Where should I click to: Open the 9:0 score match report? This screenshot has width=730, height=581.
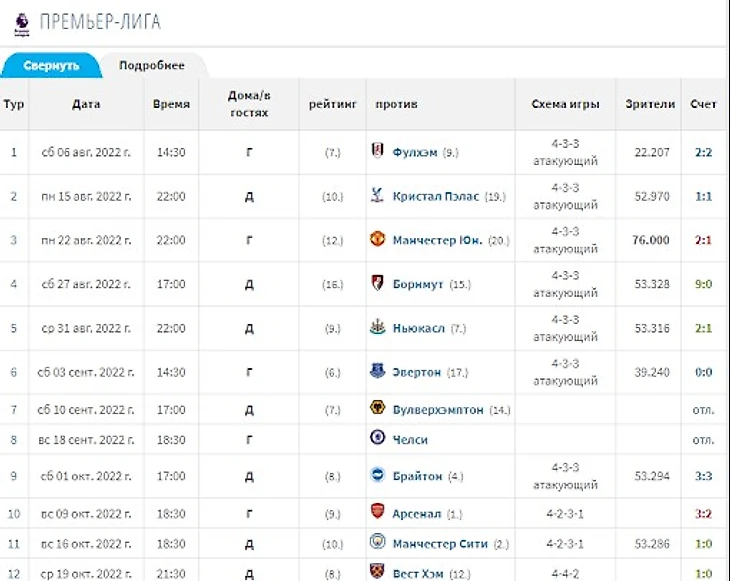703,284
